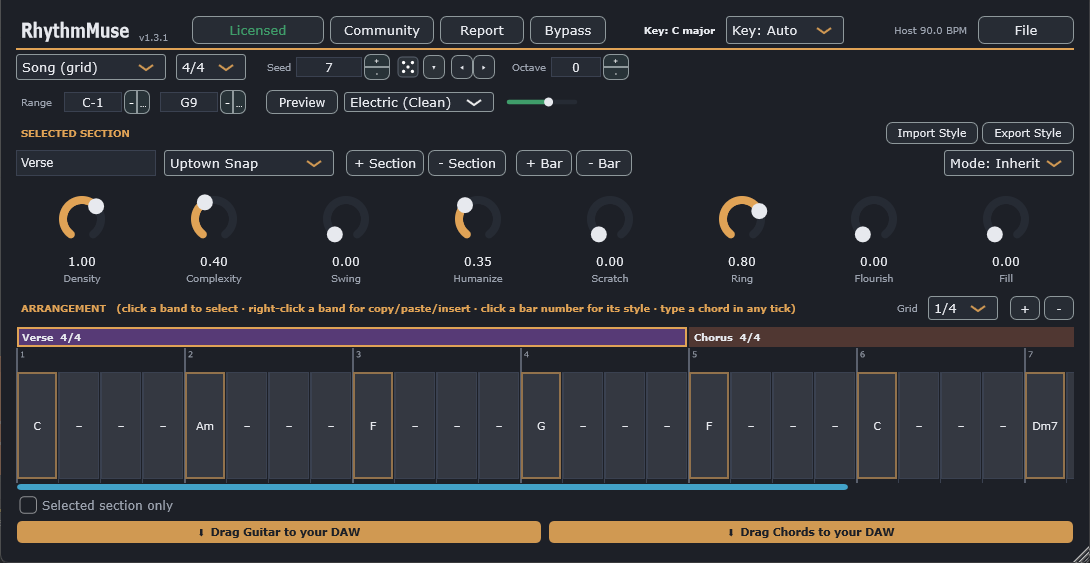Decrease Octave with lower stepper half
Image resolution: width=1090 pixels, height=563 pixels.
coord(616,74)
